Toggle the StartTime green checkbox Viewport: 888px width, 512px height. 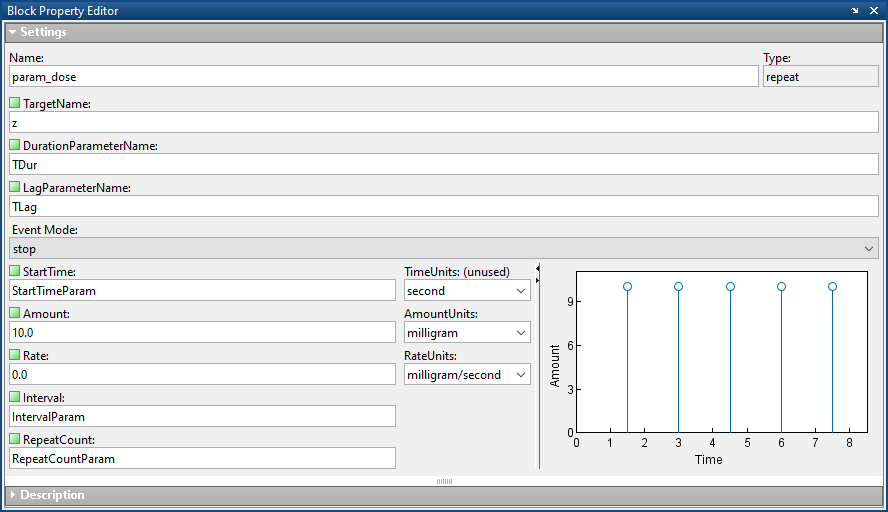pos(15,271)
